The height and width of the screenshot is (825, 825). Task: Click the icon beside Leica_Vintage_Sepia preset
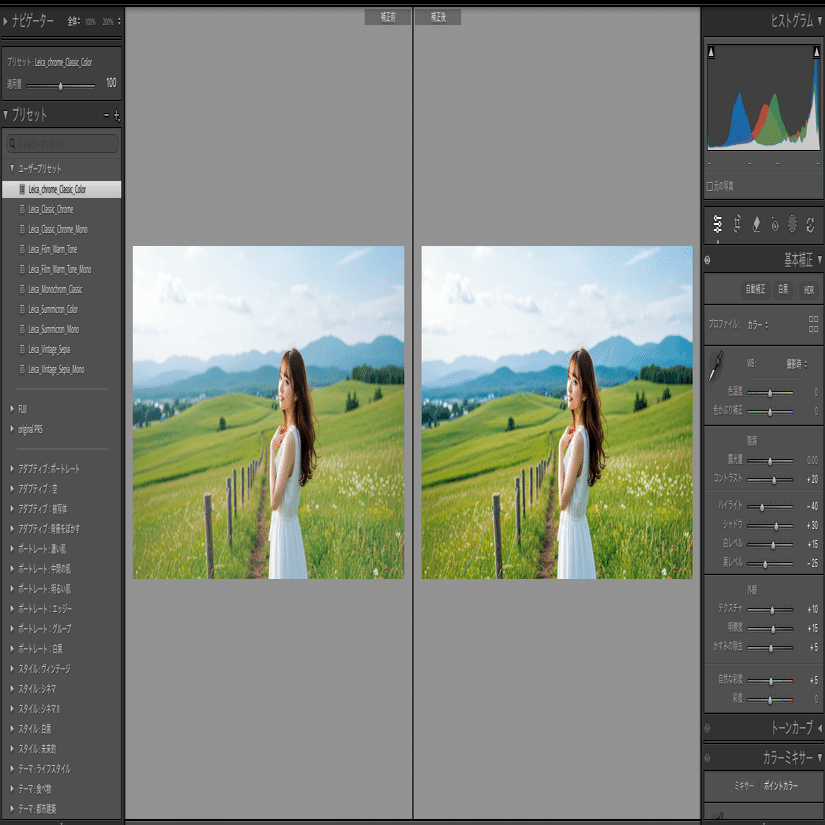(22, 349)
